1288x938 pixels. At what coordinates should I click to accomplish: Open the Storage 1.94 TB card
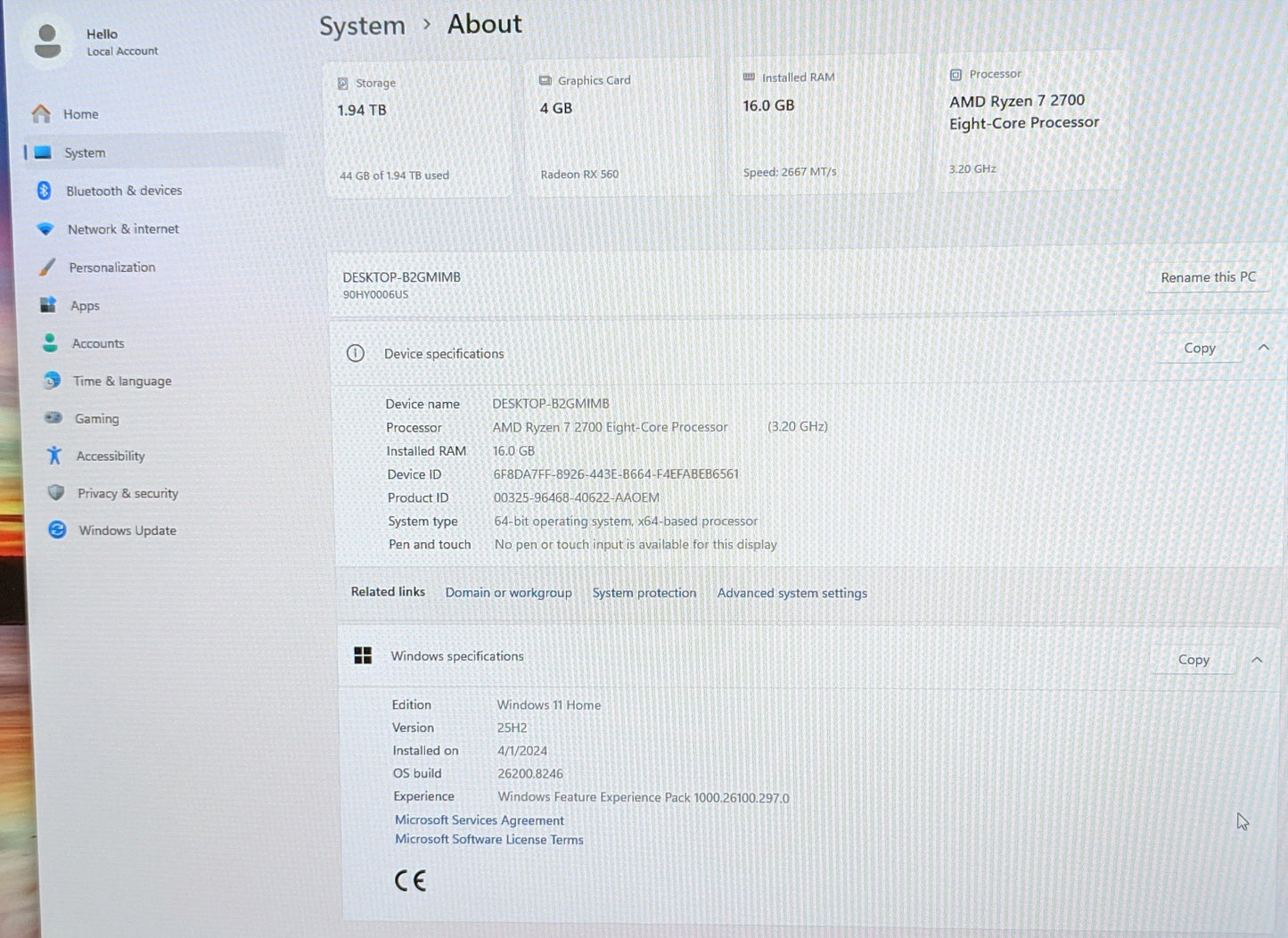[418, 129]
